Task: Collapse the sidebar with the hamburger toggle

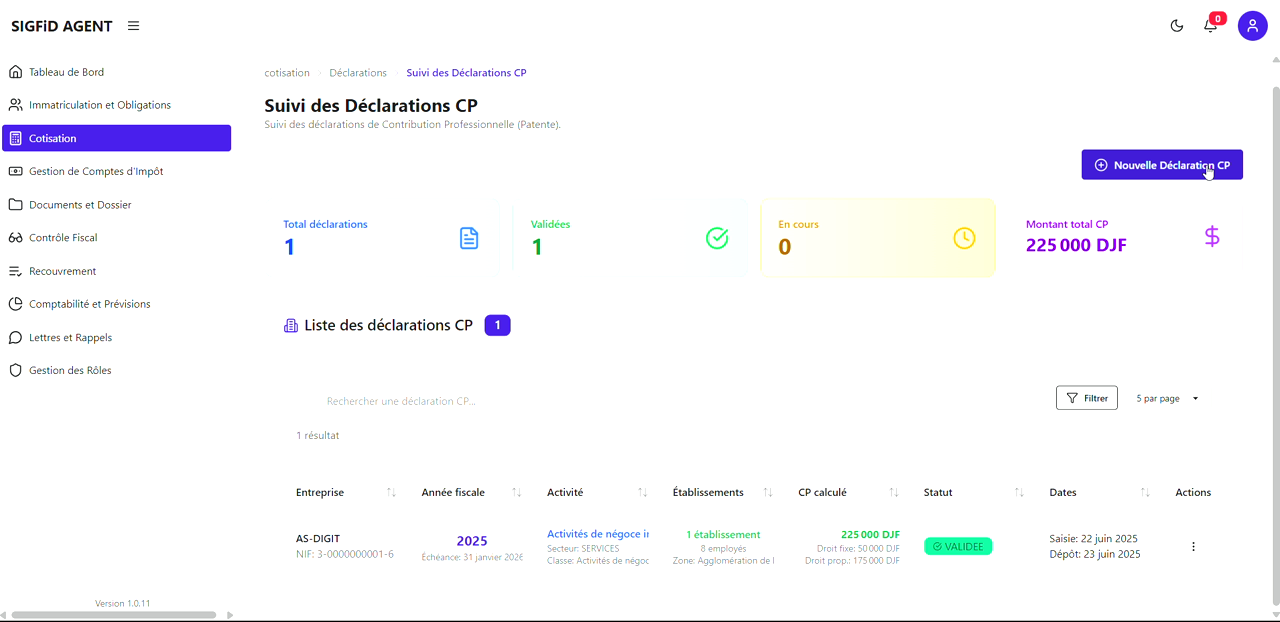Action: tap(133, 25)
